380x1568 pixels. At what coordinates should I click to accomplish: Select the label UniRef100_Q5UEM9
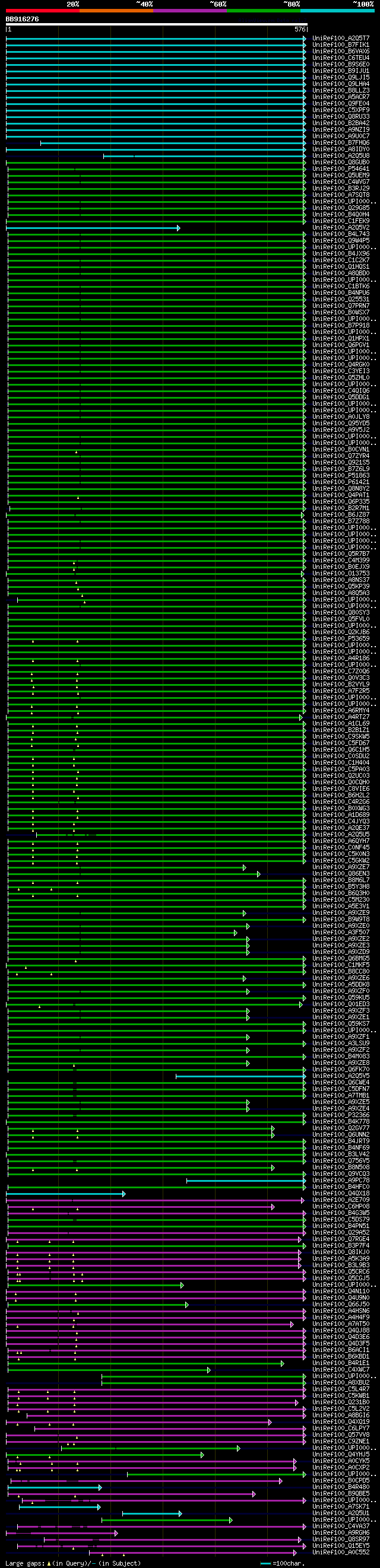(x=341, y=175)
